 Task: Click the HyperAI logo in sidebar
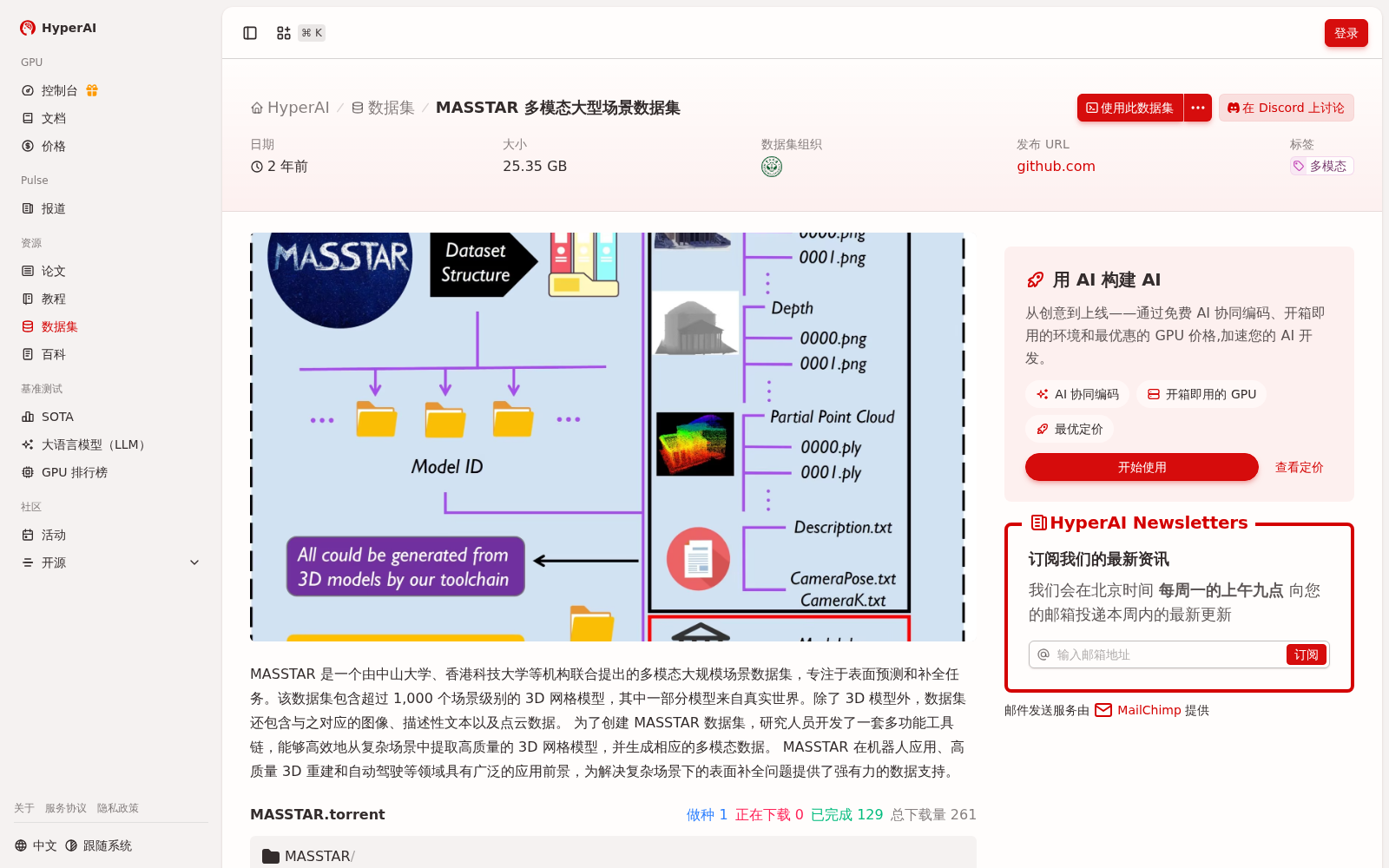[58, 28]
